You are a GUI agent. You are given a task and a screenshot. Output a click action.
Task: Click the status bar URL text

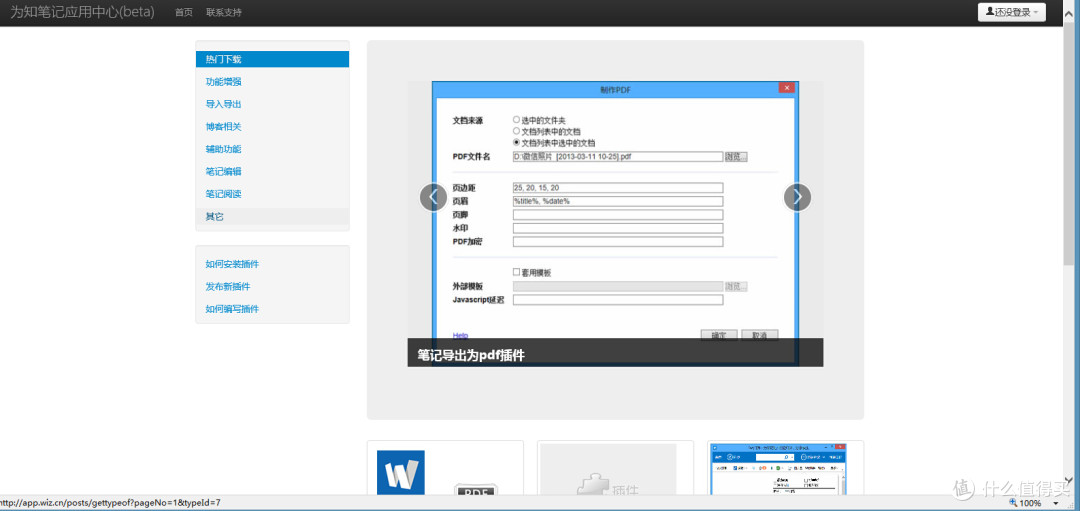click(x=110, y=503)
